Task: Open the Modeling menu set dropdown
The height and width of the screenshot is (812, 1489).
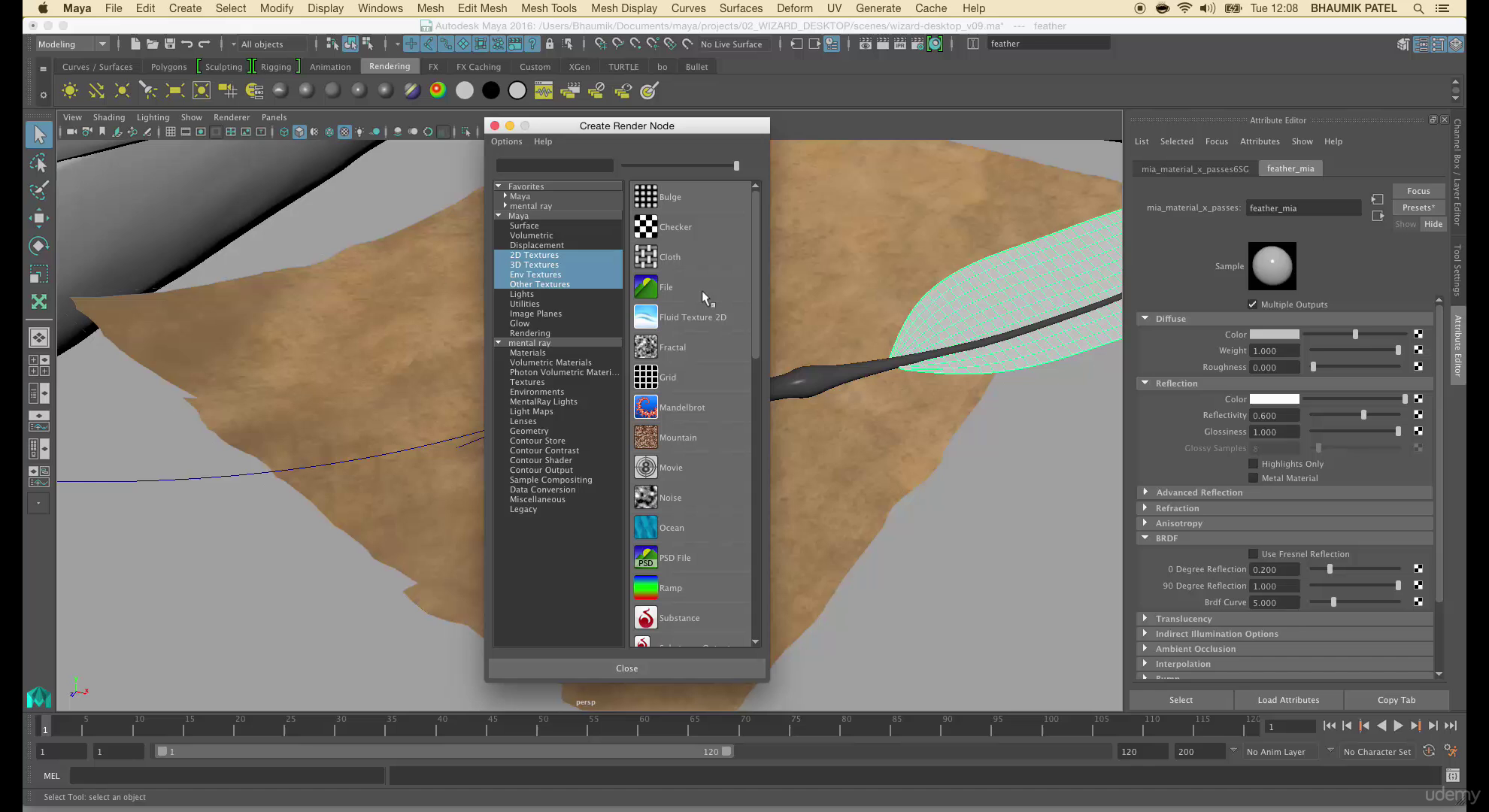Action: (72, 44)
